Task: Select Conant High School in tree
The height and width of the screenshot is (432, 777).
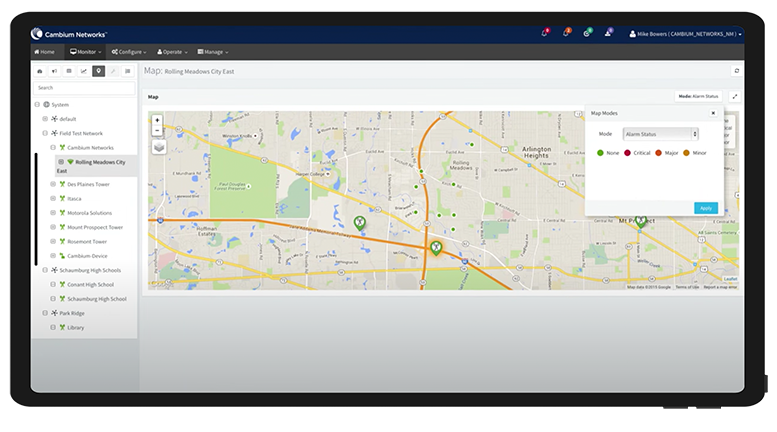Action: click(91, 284)
